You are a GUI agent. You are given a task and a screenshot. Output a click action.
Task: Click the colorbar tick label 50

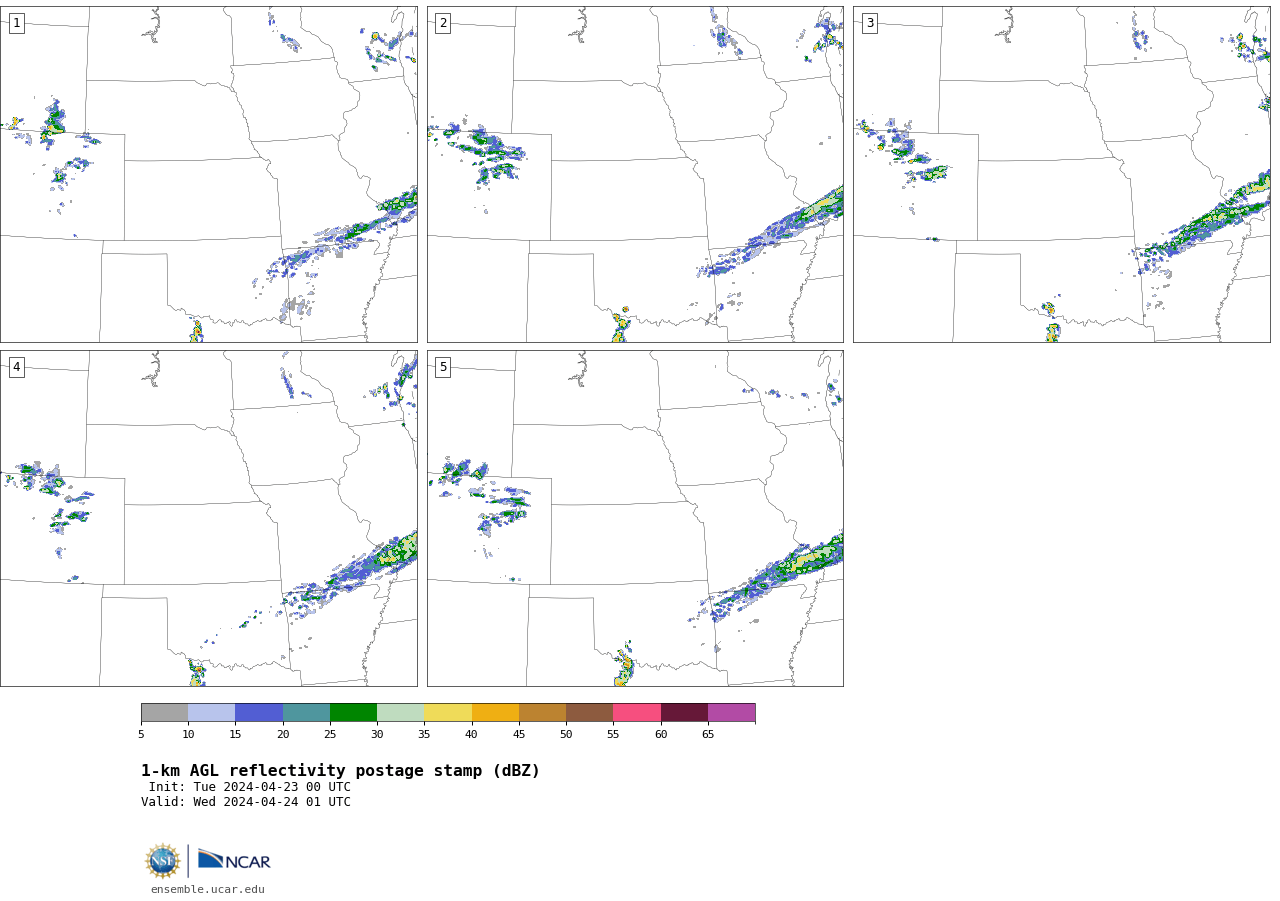coord(566,735)
